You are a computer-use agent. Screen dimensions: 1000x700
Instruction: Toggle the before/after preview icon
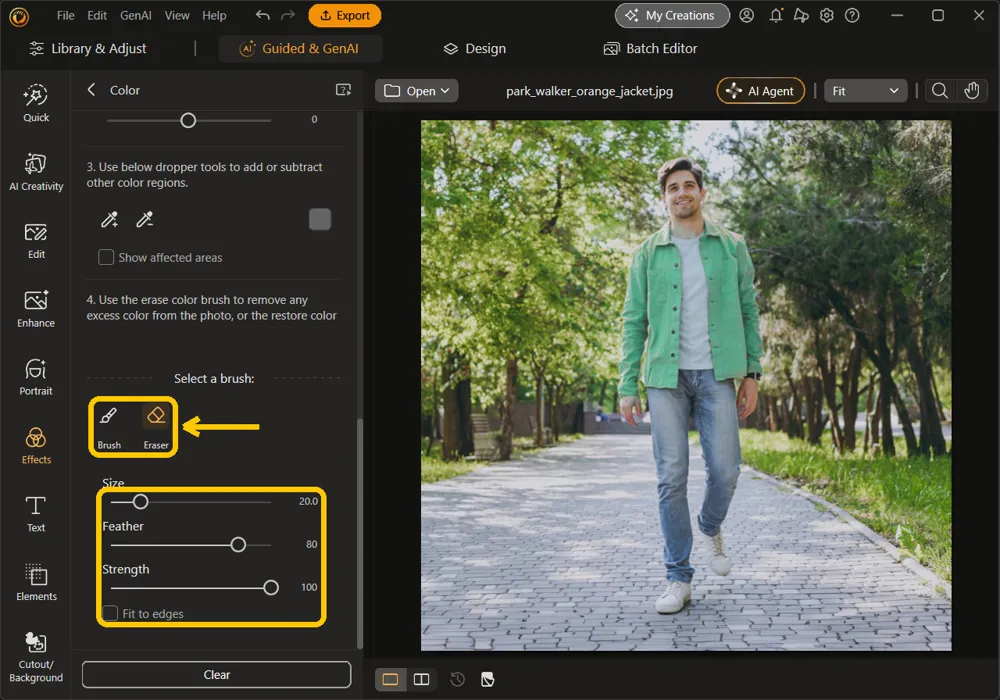488,680
